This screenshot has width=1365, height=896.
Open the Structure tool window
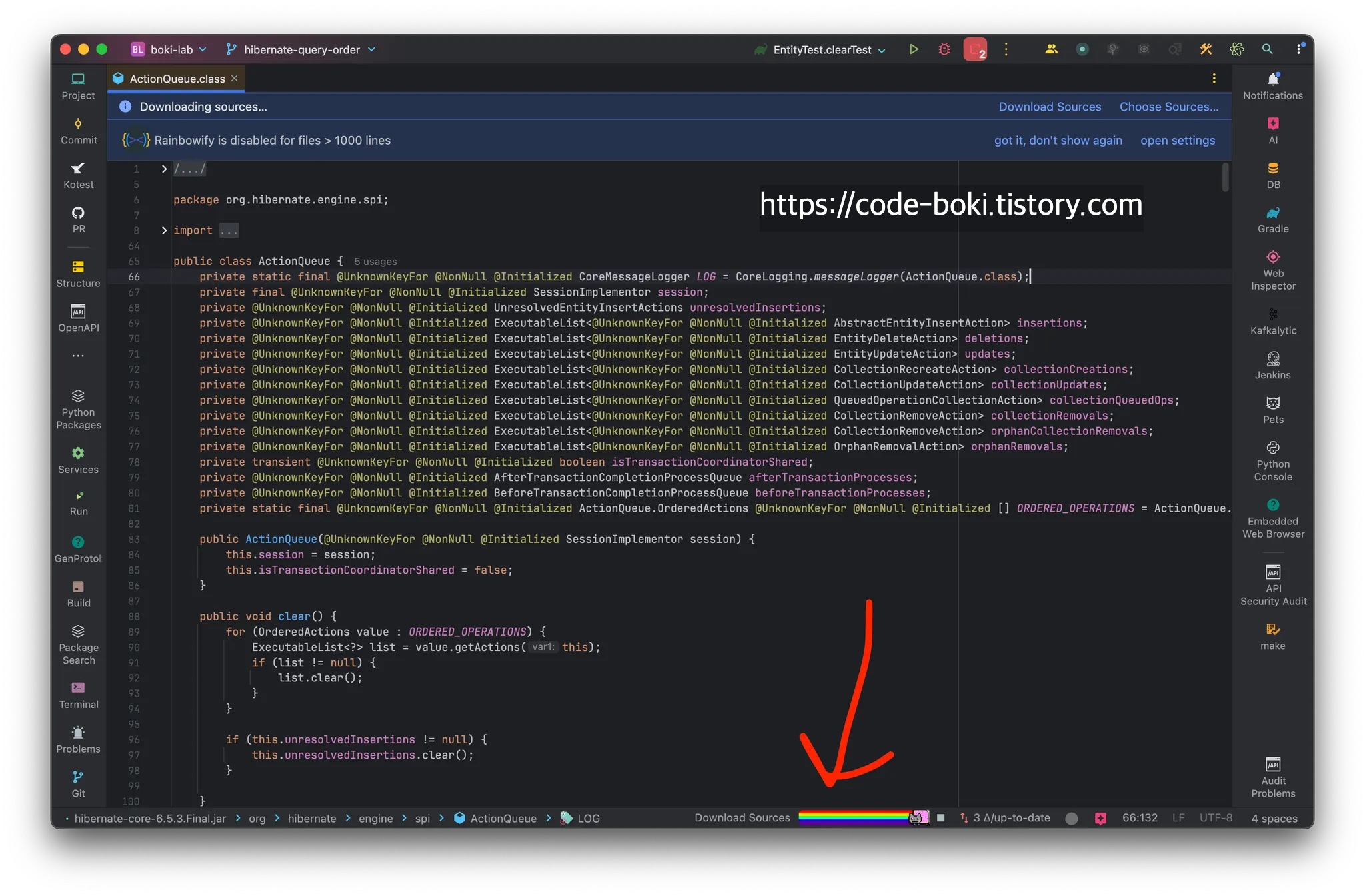tap(78, 274)
